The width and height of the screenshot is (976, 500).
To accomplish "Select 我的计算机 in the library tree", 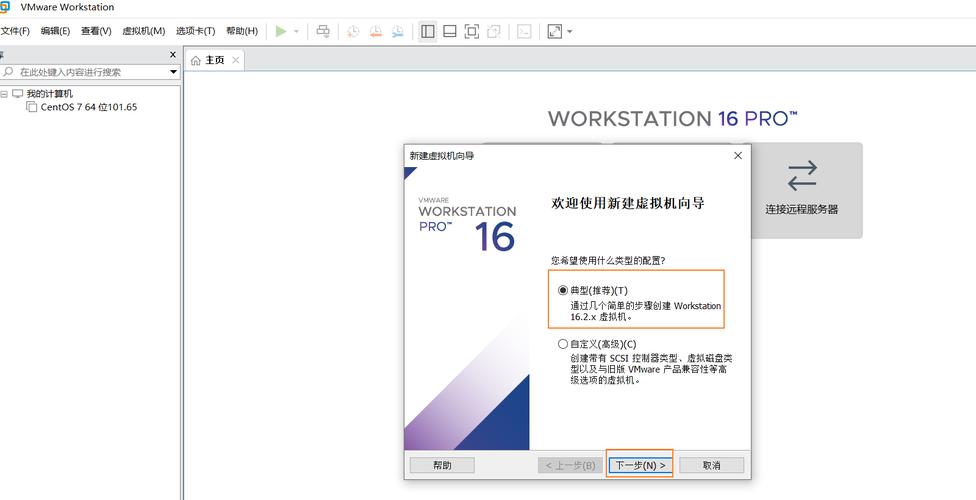I will [49, 94].
